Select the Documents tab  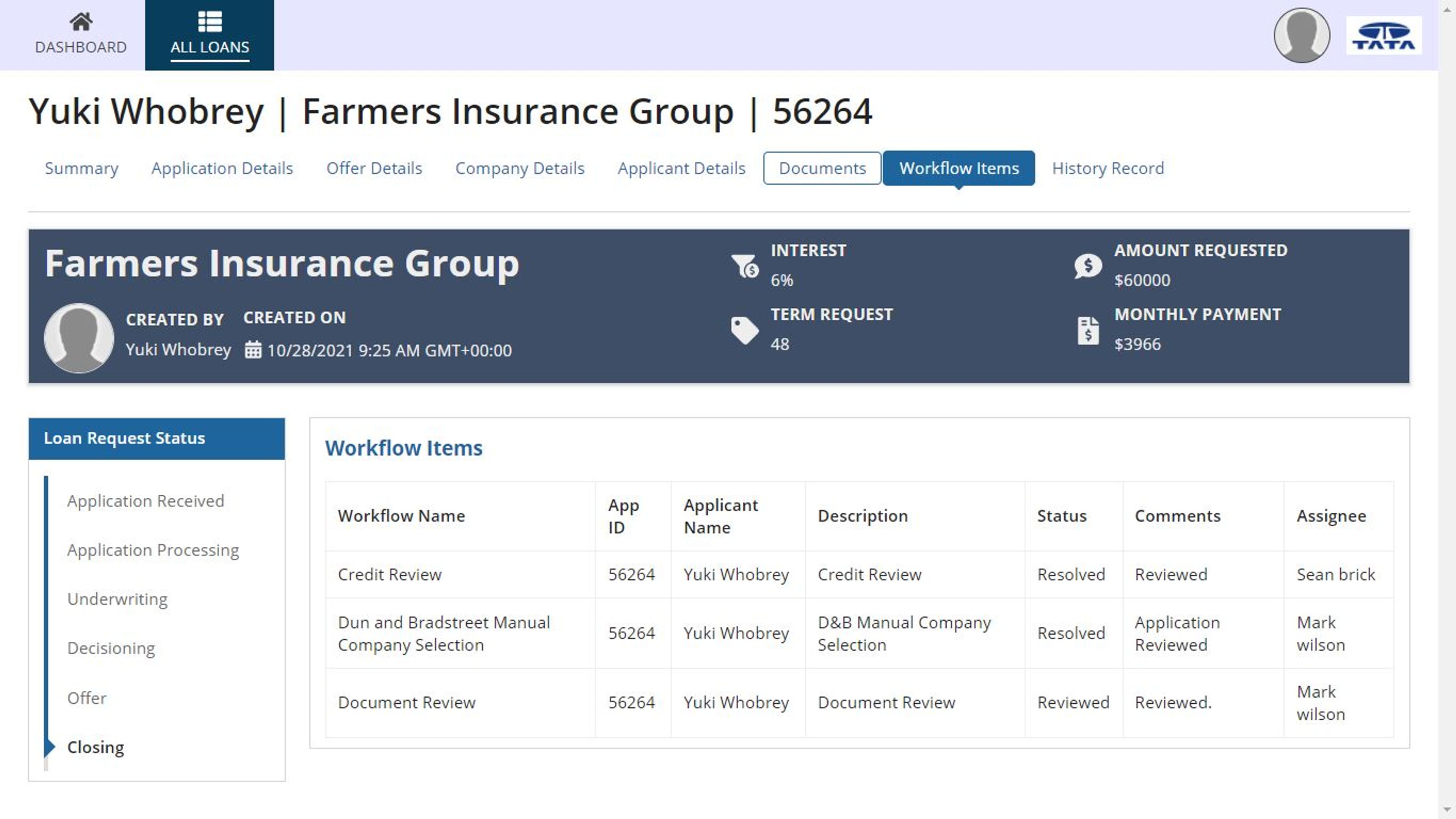click(822, 168)
